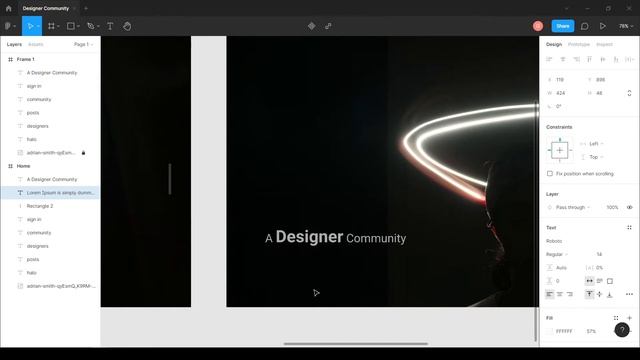Toggle auto width text resizing
This screenshot has width=640, height=360.
[x=589, y=281]
